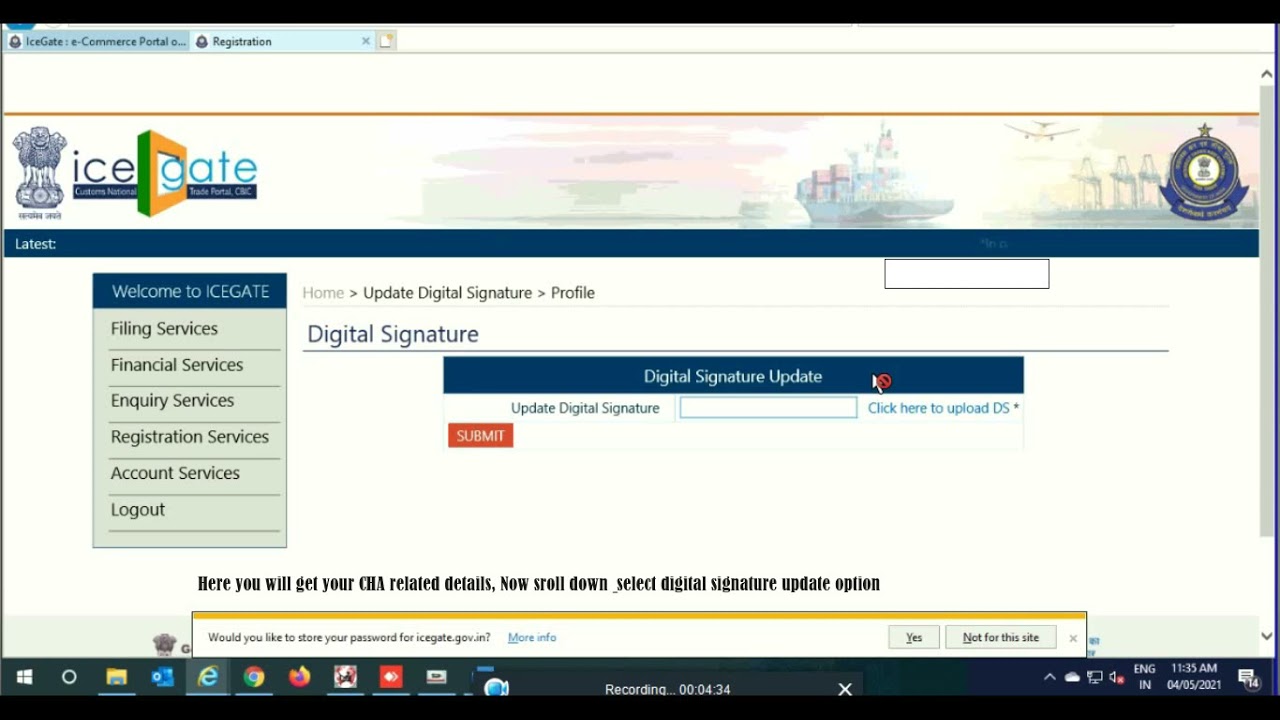Click the national emblem next to the ICEGATE logo
This screenshot has height=720, width=1280.
click(x=39, y=172)
